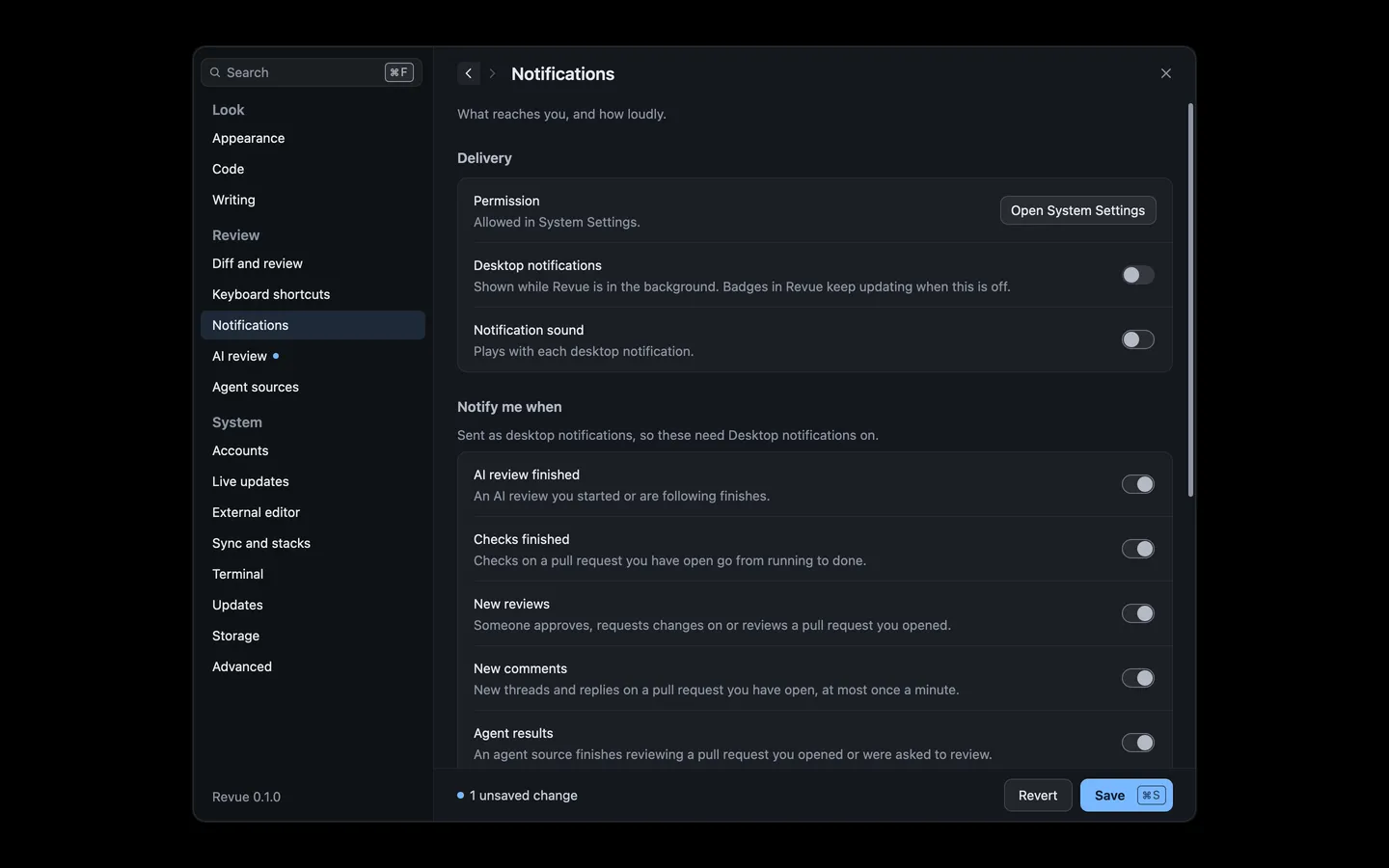Open the Writing settings section
Screen dimensions: 1389x868
click(313, 200)
